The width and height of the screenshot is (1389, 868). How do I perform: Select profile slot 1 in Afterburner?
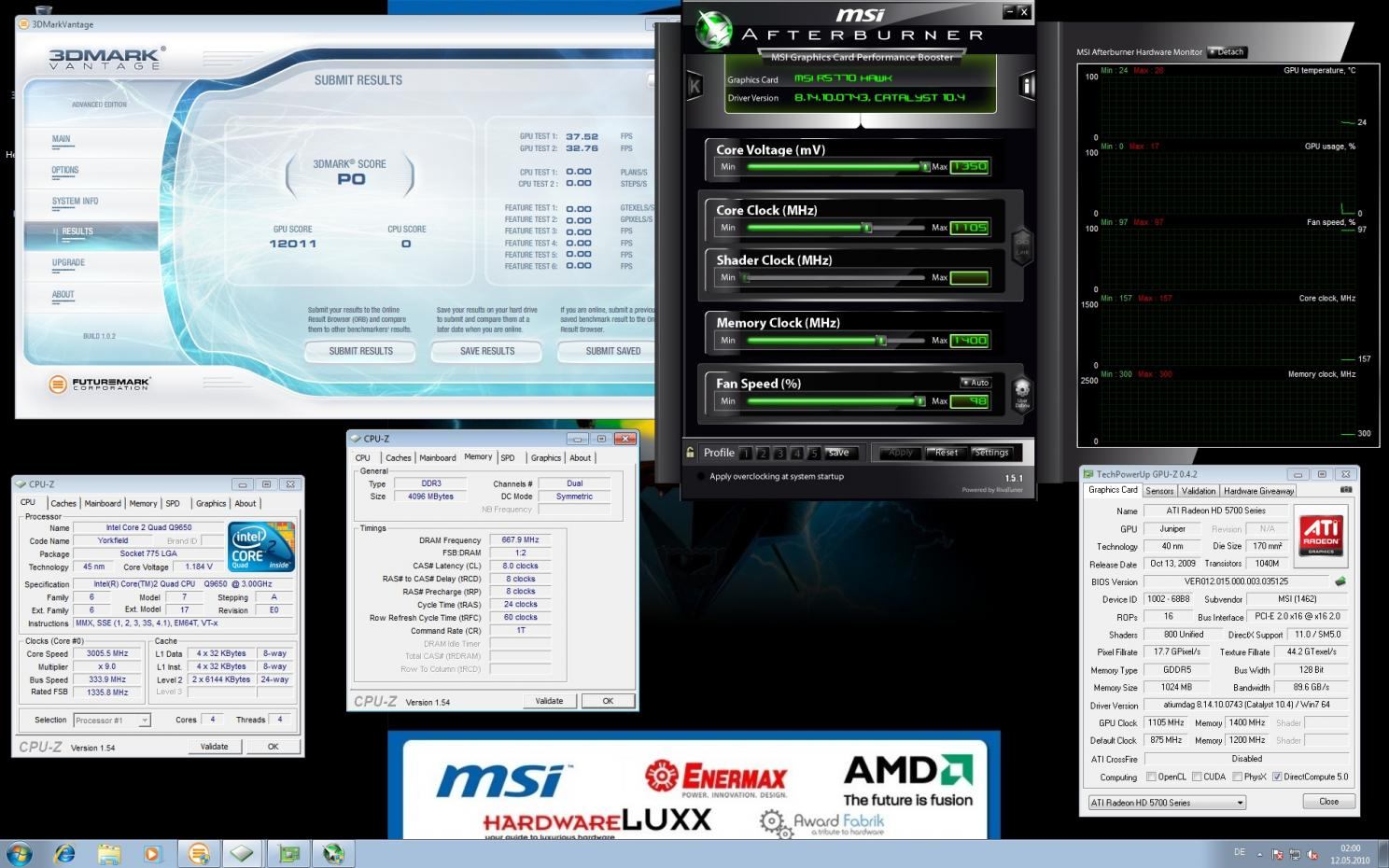[x=745, y=454]
